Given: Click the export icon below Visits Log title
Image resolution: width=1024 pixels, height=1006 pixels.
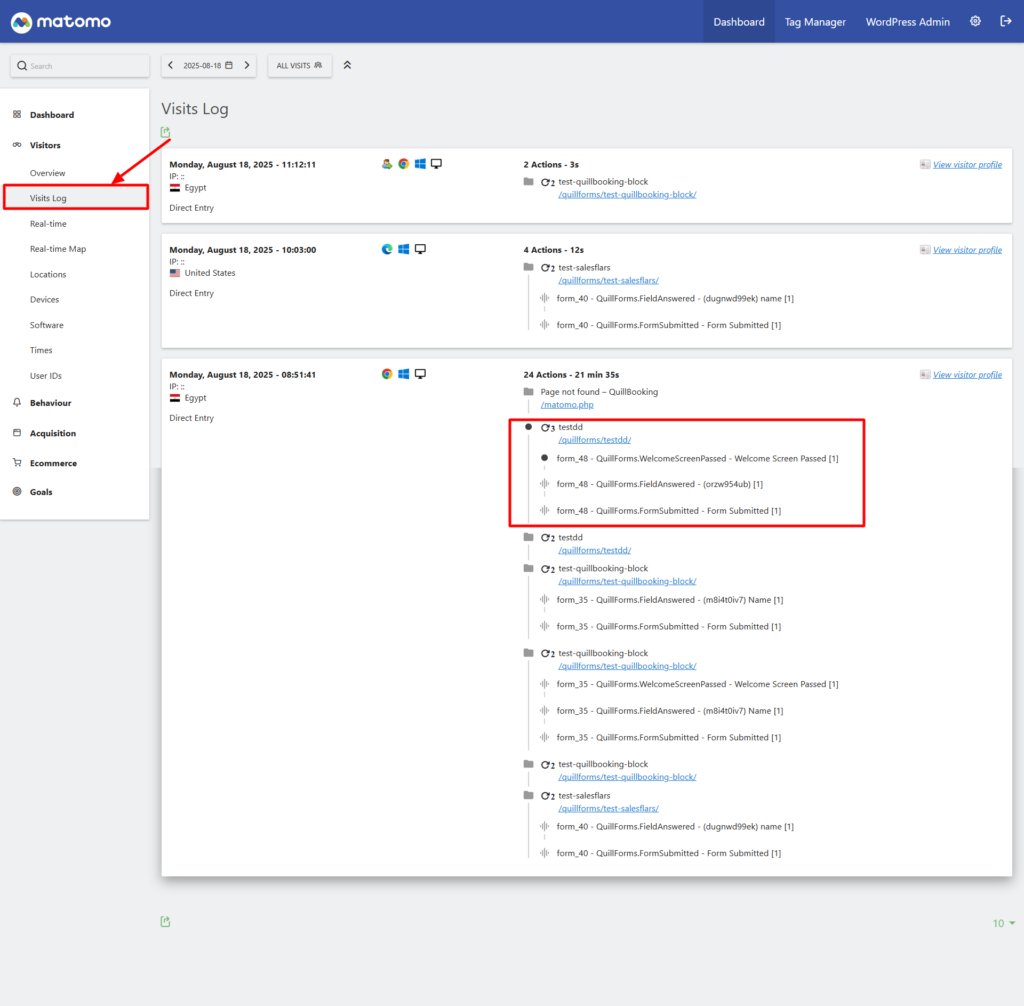Looking at the screenshot, I should pyautogui.click(x=165, y=133).
